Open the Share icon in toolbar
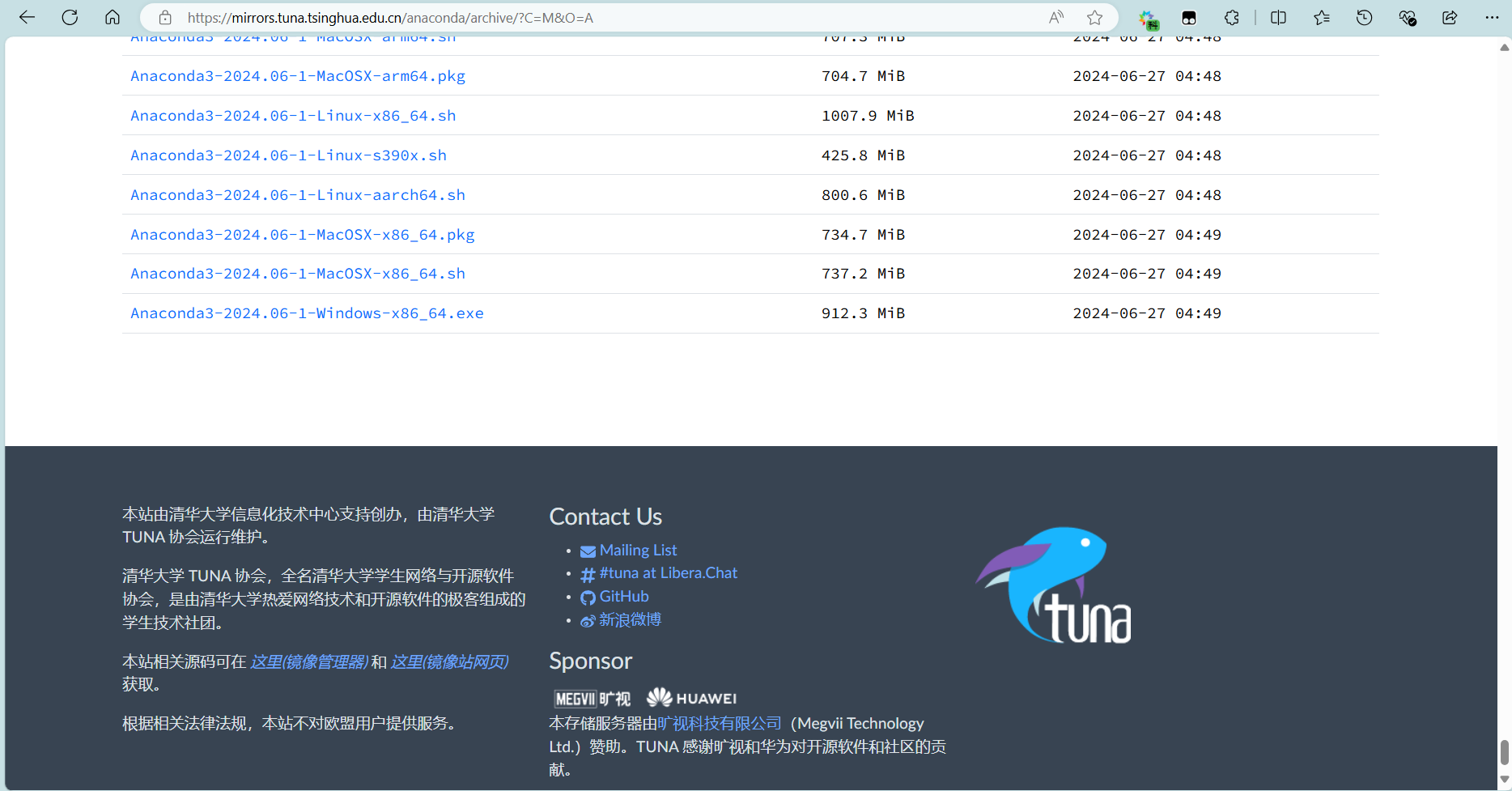The width and height of the screenshot is (1512, 791). 1450,18
